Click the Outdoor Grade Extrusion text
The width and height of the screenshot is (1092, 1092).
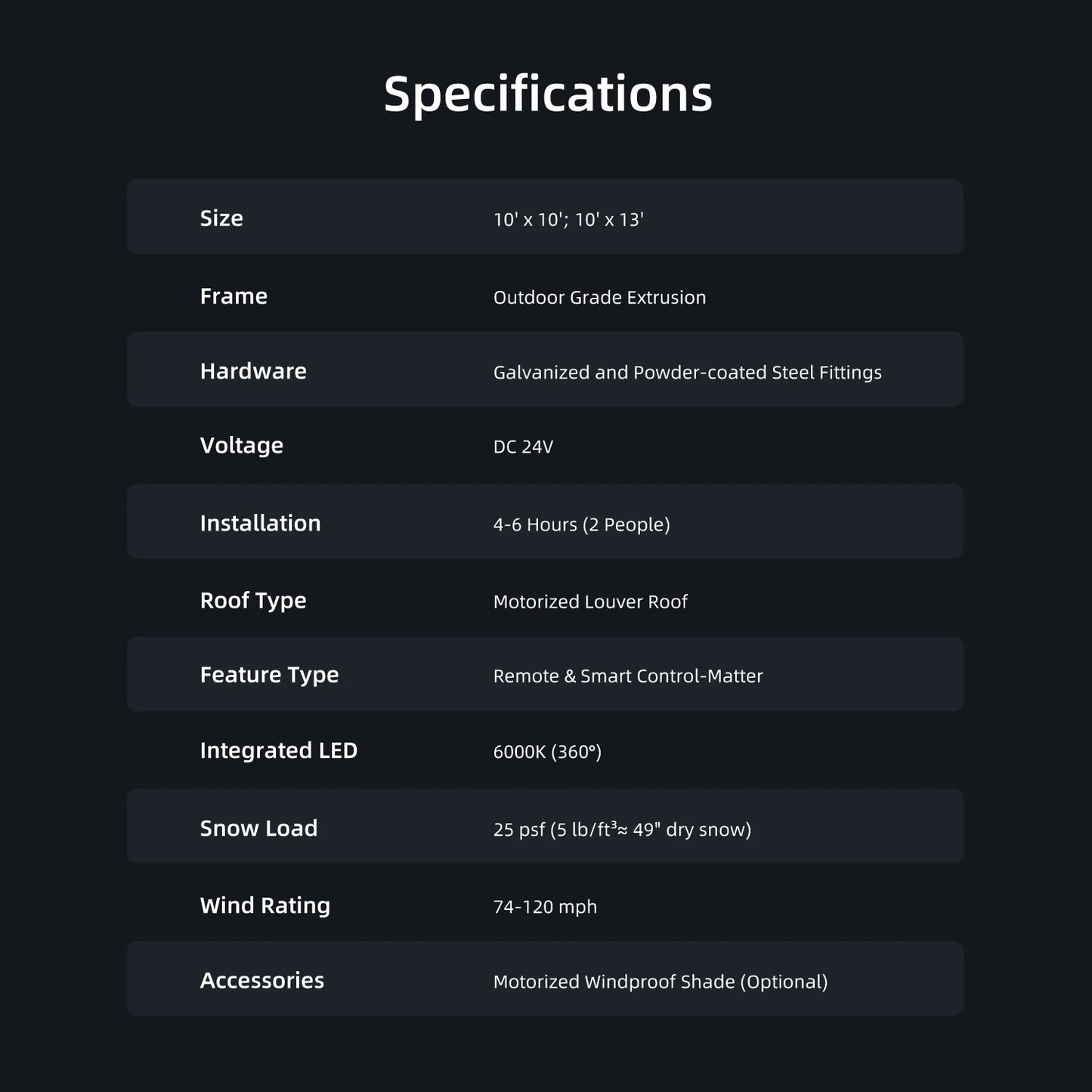point(599,298)
